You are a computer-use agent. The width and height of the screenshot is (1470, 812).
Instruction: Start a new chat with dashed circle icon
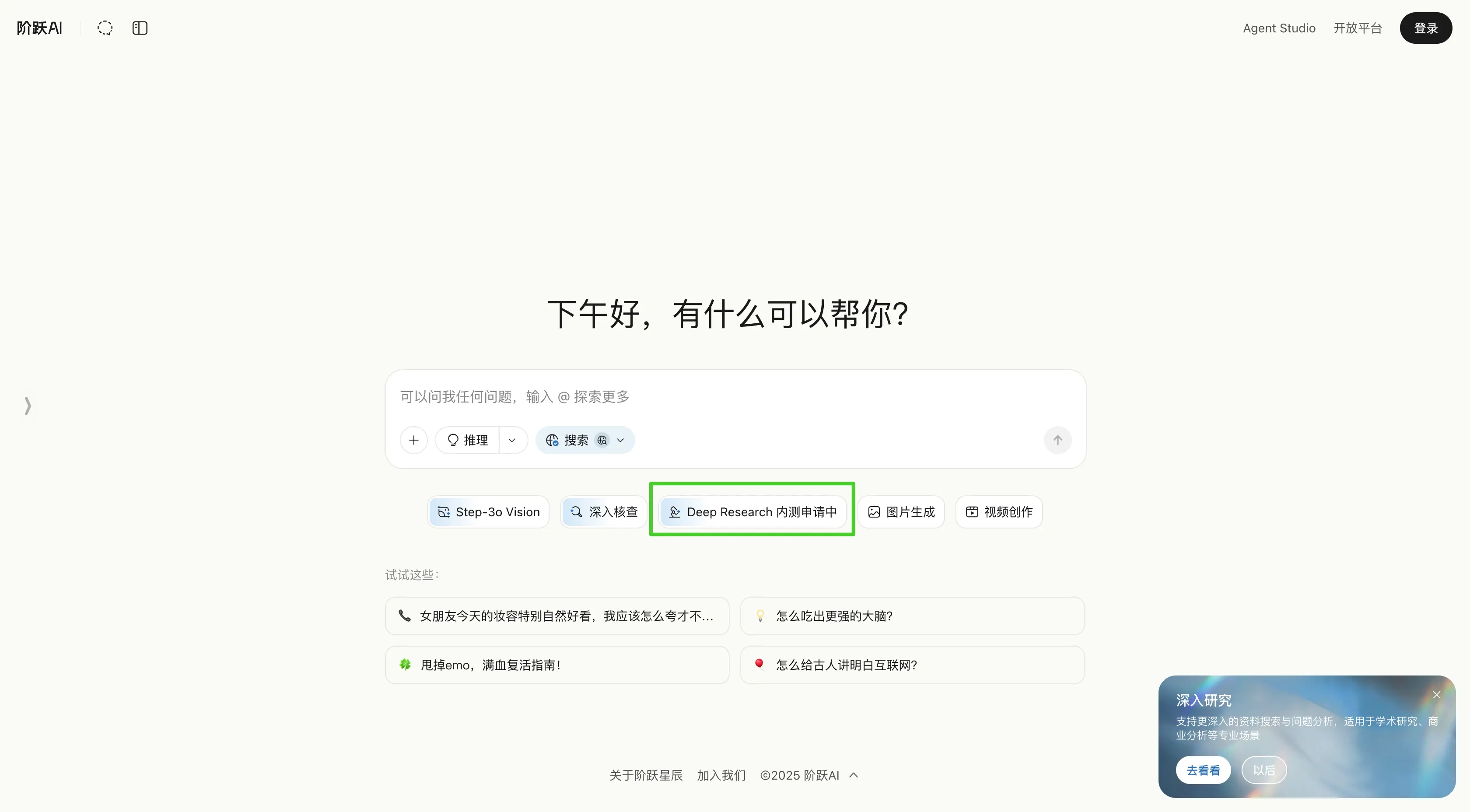(x=105, y=28)
